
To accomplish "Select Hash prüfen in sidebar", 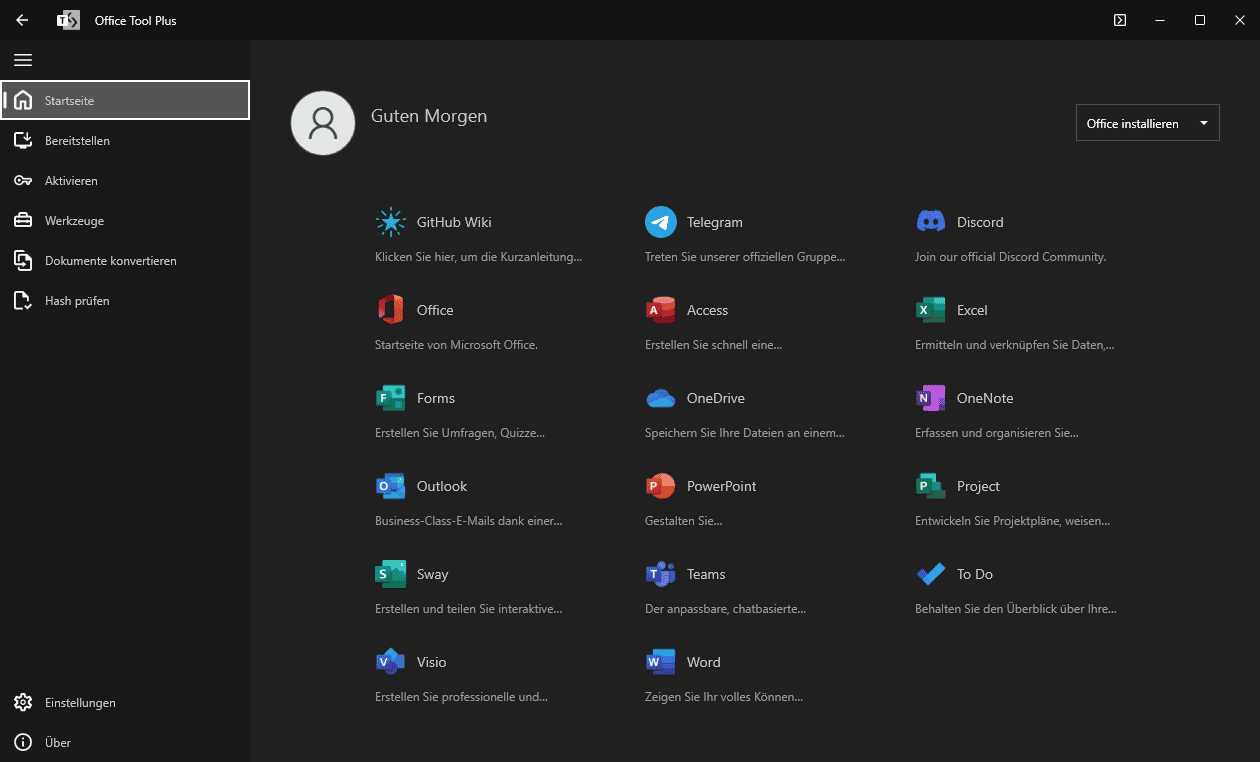I will 125,301.
